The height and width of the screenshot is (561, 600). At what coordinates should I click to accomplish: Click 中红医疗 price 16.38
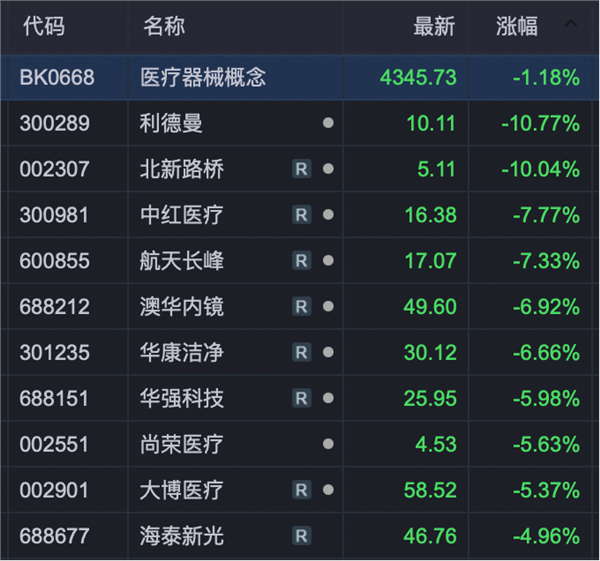[x=431, y=215]
